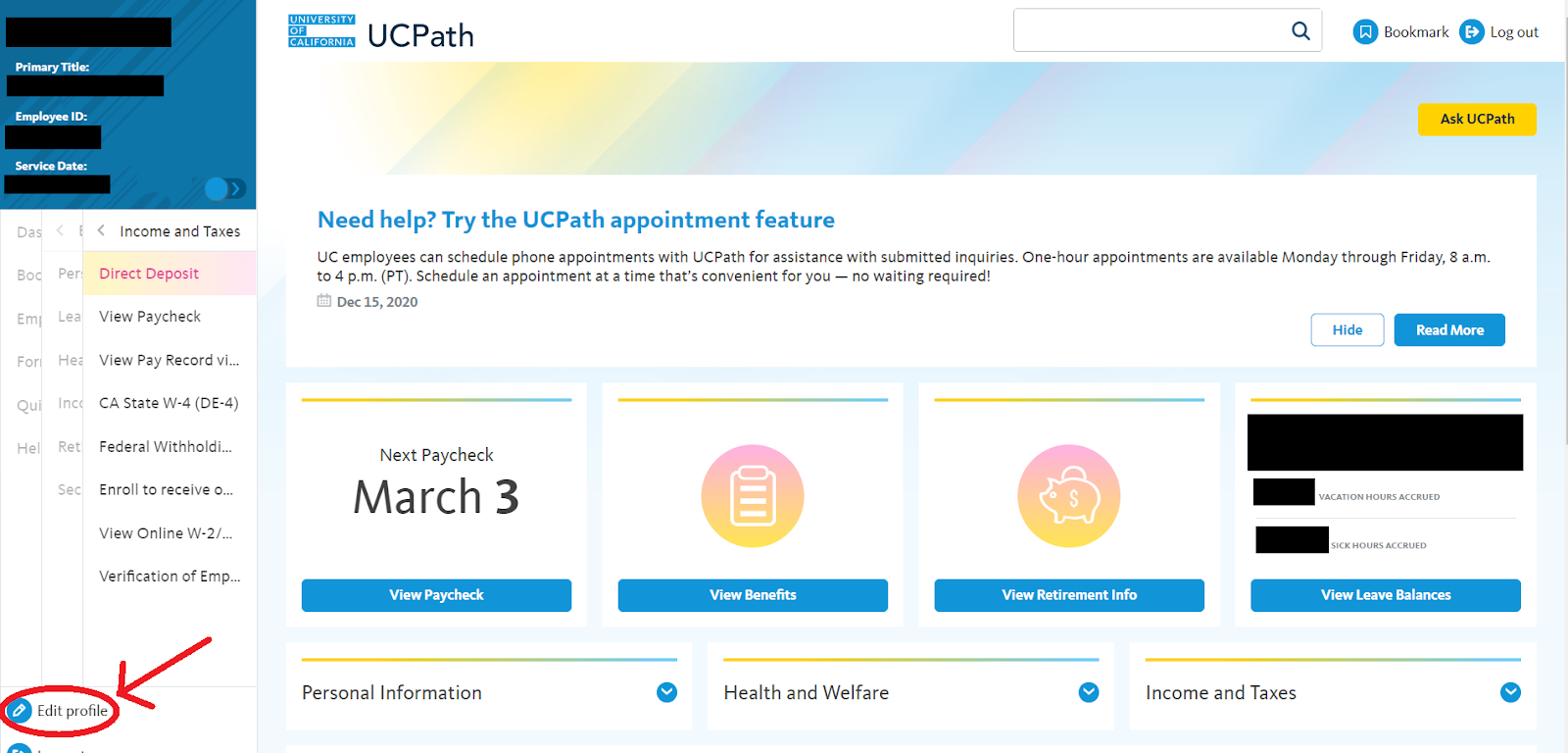Click the View Leave Balances button
1568x753 pixels.
[1385, 595]
